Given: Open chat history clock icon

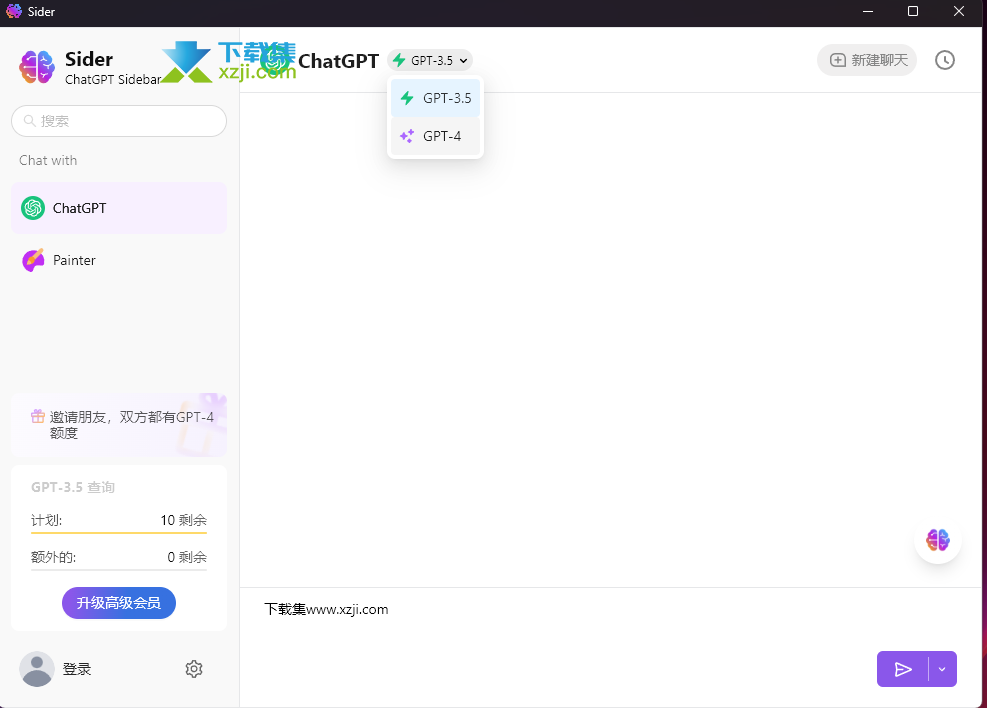Looking at the screenshot, I should [945, 60].
